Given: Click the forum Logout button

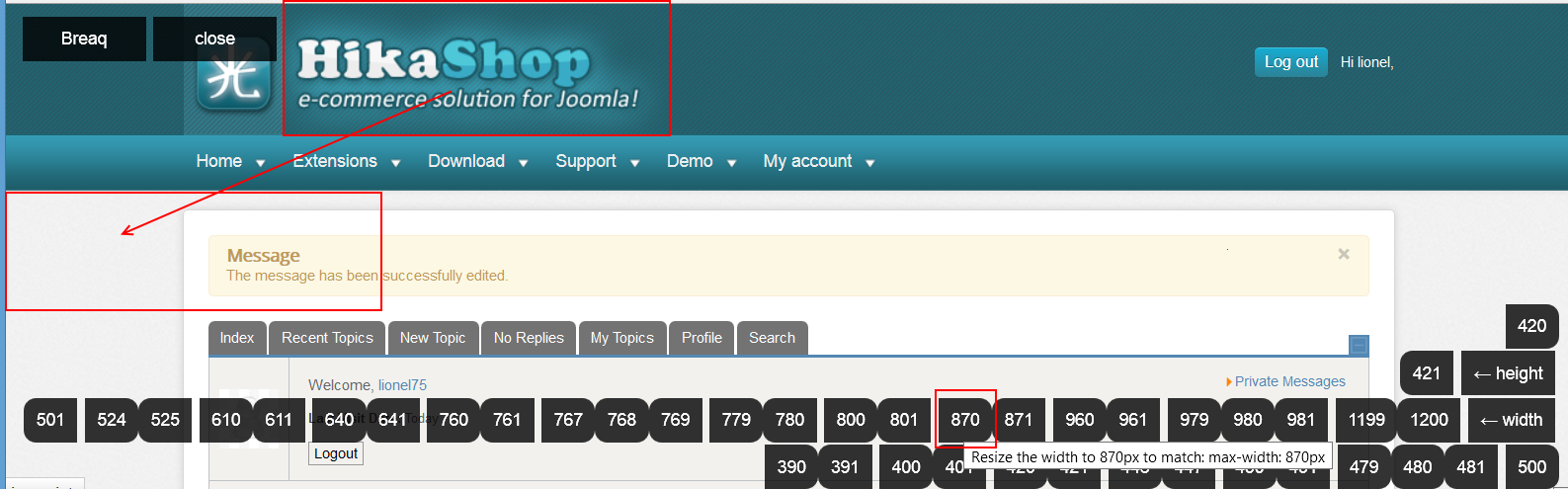Looking at the screenshot, I should tap(336, 453).
